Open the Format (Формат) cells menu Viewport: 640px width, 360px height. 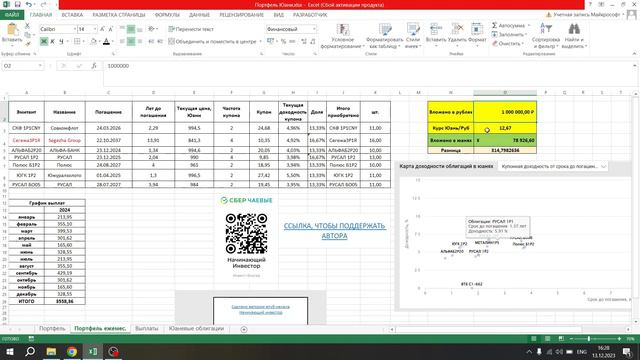tap(477, 34)
